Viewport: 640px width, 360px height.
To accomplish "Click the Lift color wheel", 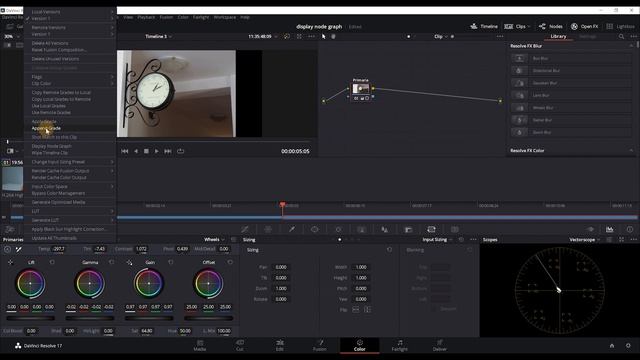I will pyautogui.click(x=30, y=283).
